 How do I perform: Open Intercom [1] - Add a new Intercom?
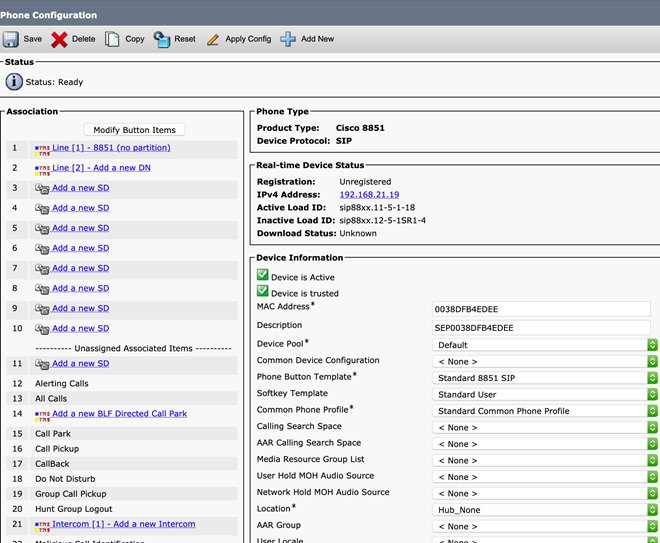click(123, 524)
